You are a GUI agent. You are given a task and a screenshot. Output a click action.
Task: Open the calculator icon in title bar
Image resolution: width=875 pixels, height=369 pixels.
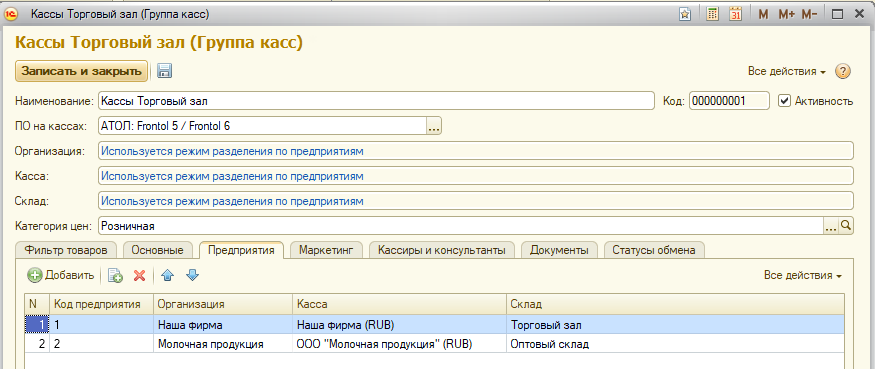tap(713, 15)
